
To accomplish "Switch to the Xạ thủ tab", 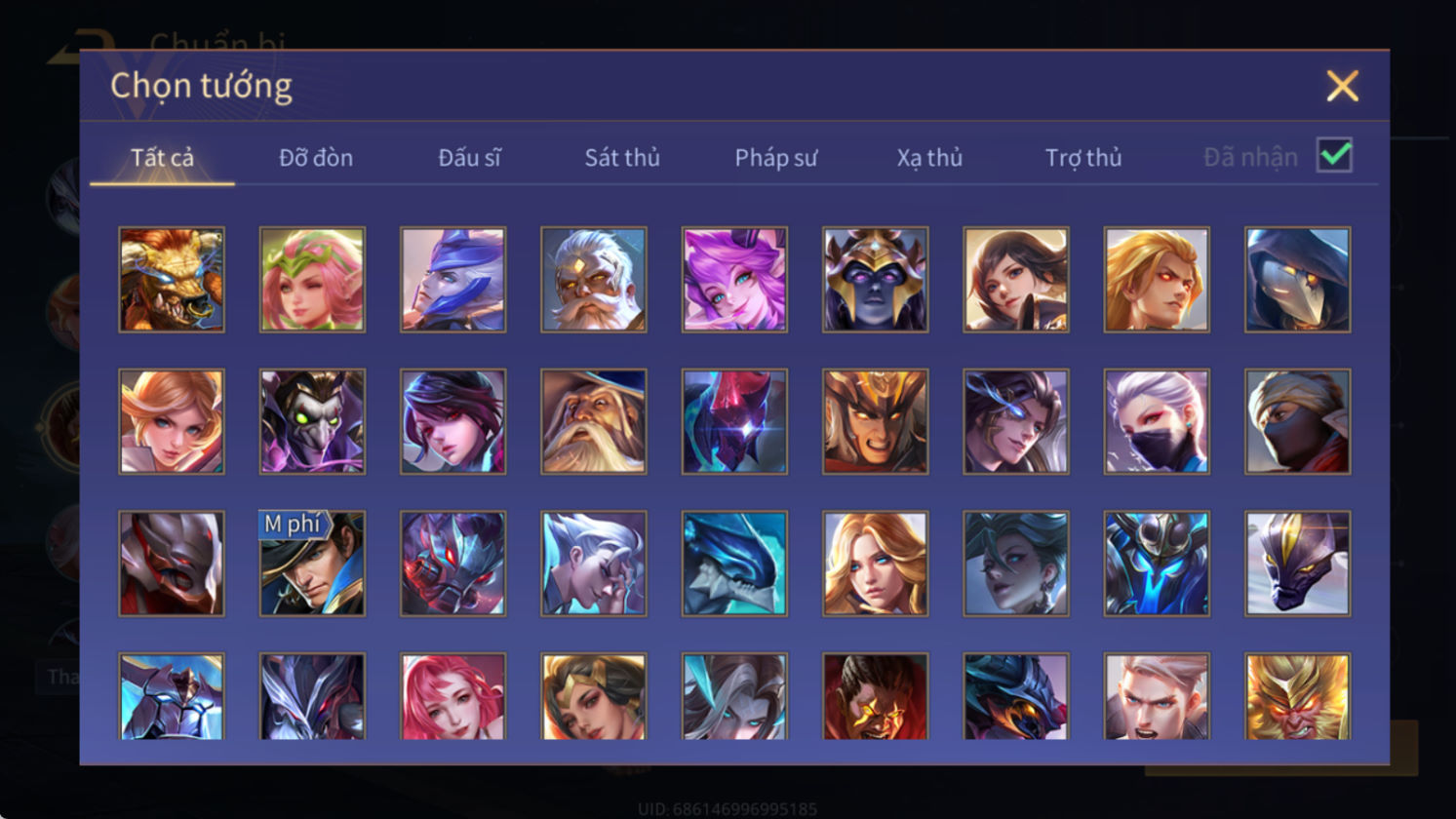I will coord(929,157).
